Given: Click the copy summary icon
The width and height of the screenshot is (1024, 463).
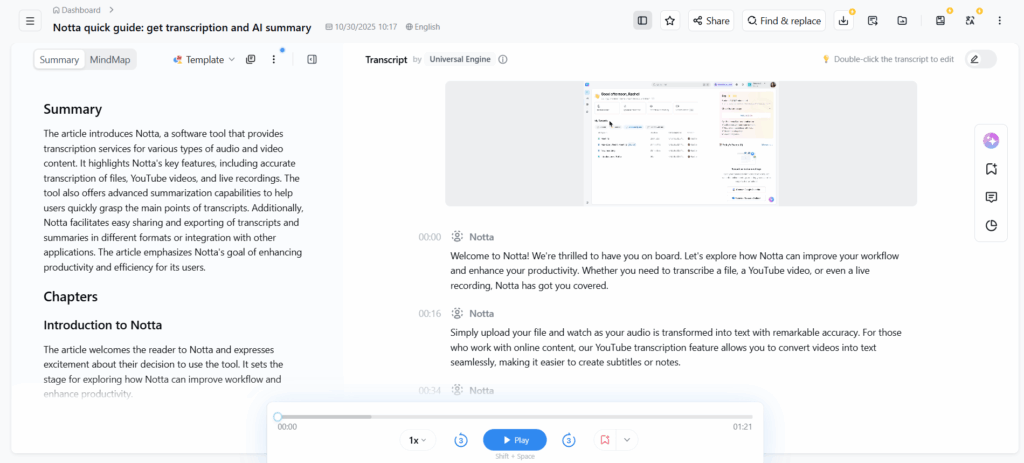Looking at the screenshot, I should click(250, 59).
